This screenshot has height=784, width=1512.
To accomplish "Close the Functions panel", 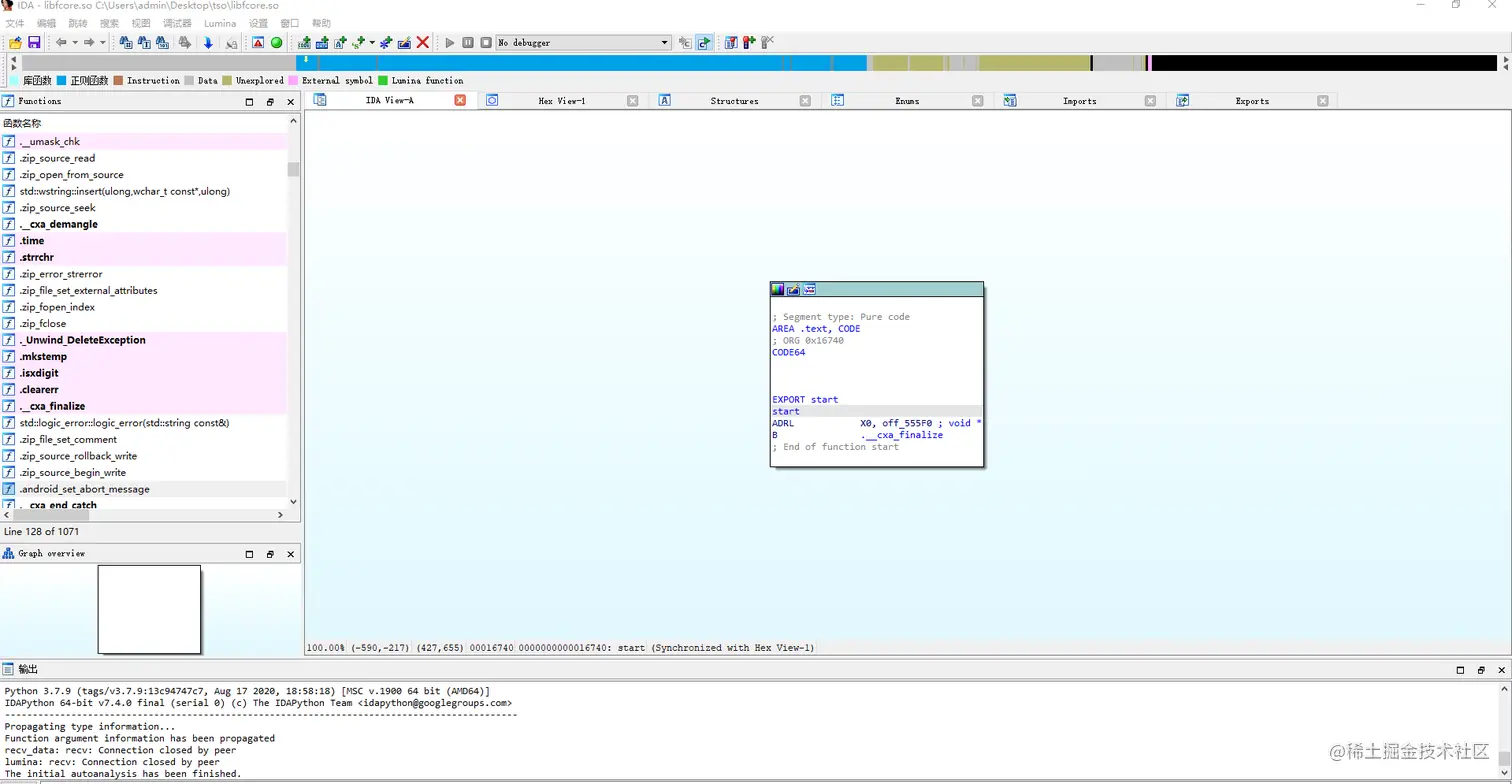I will [x=291, y=102].
